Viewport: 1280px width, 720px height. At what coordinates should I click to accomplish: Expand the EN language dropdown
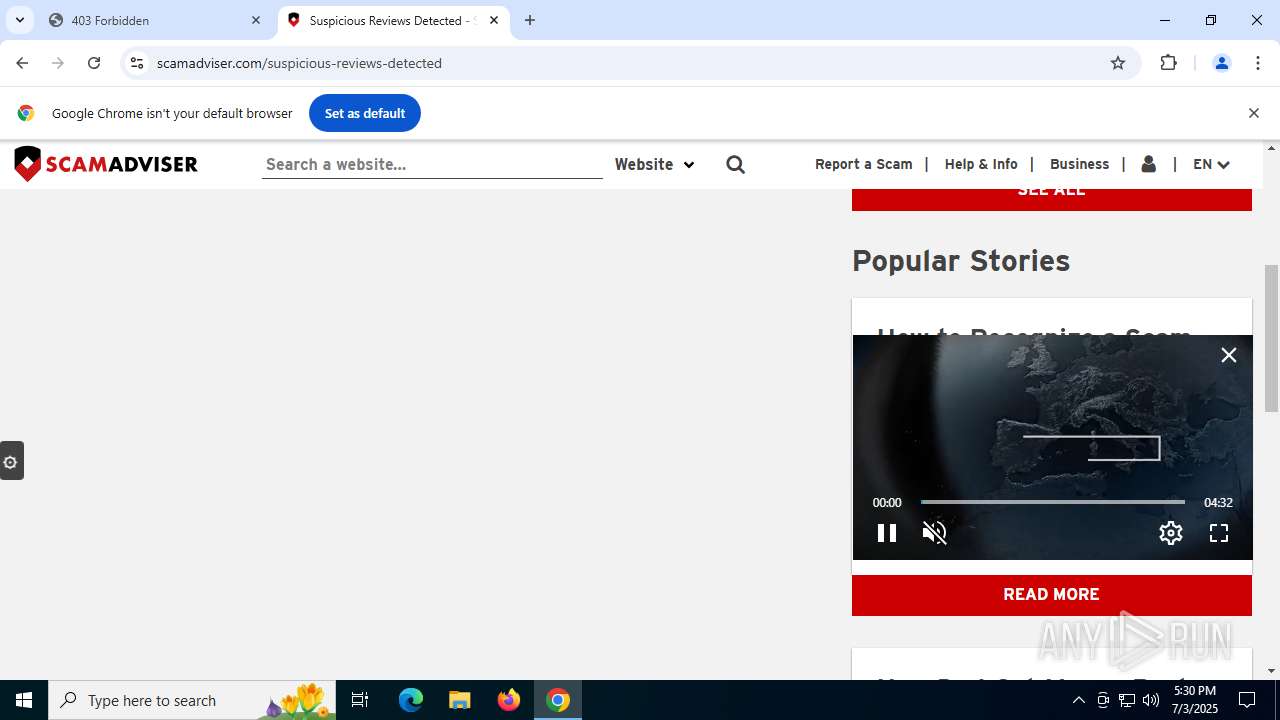pos(1211,164)
